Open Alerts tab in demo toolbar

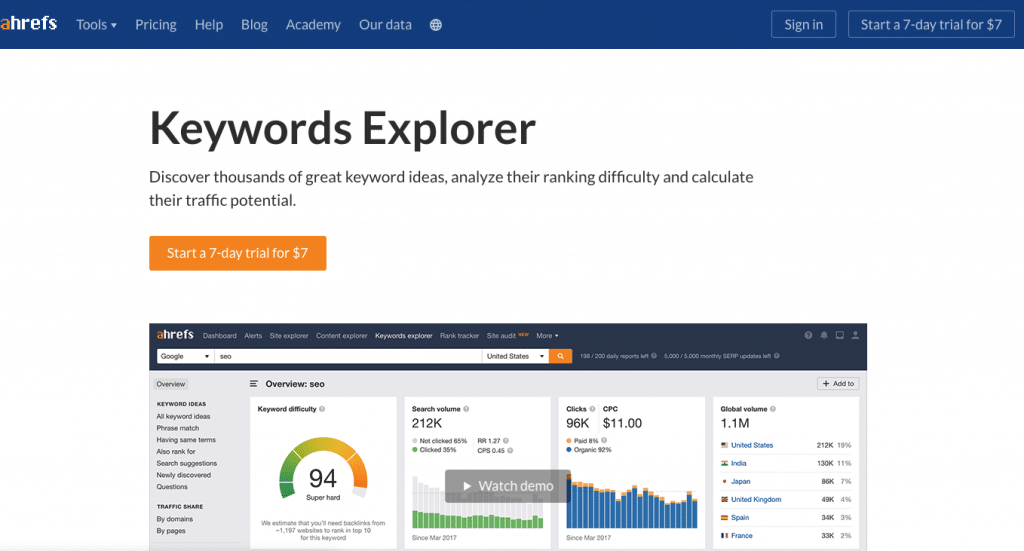(x=253, y=336)
